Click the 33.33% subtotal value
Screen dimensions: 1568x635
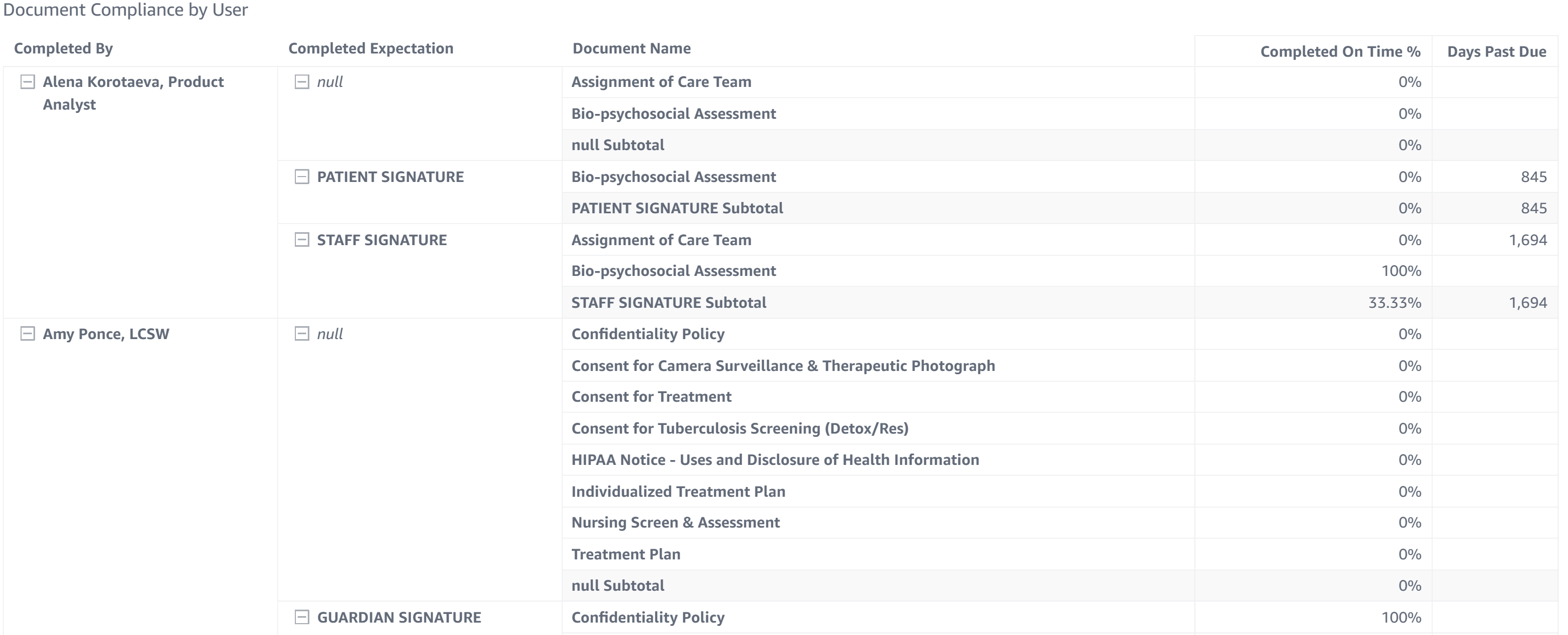pos(1394,302)
